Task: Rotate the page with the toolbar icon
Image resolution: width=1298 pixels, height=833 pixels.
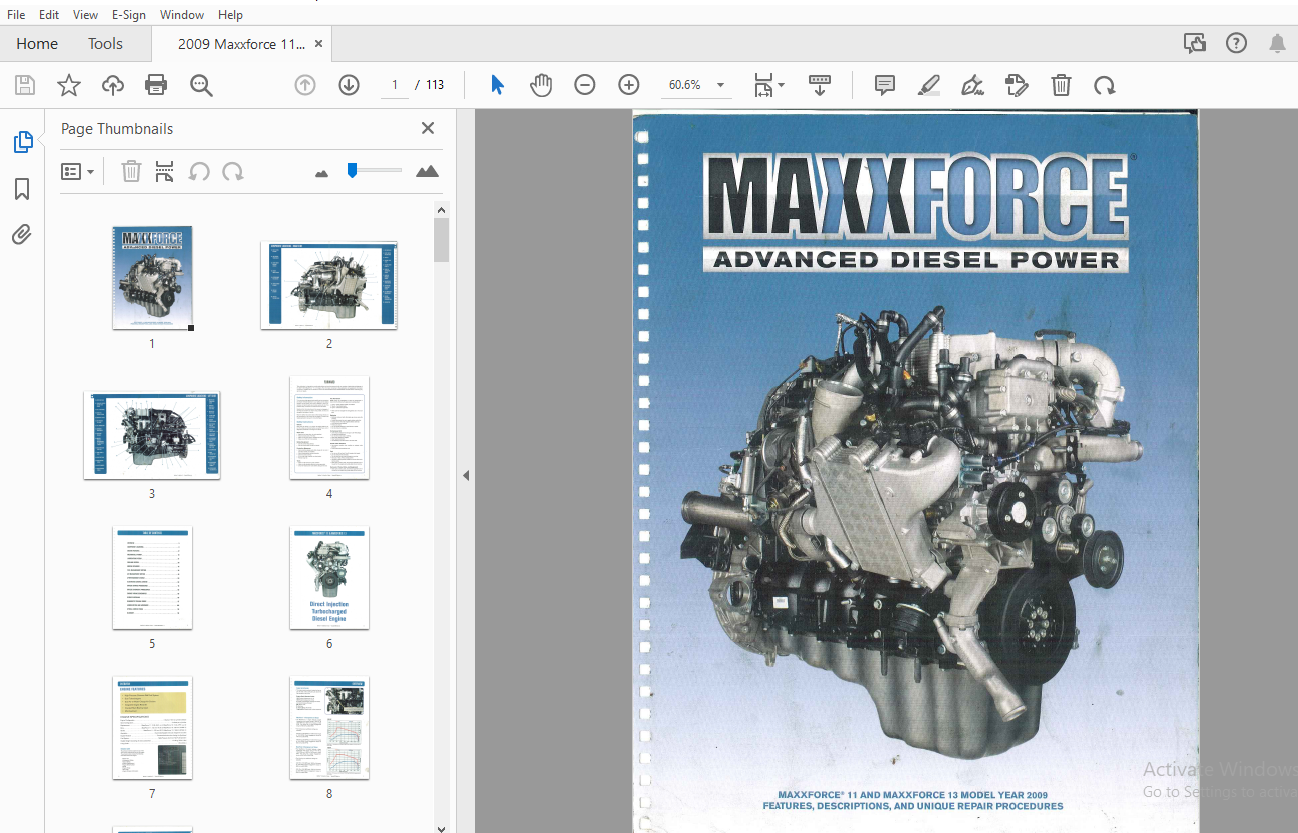Action: 1105,85
